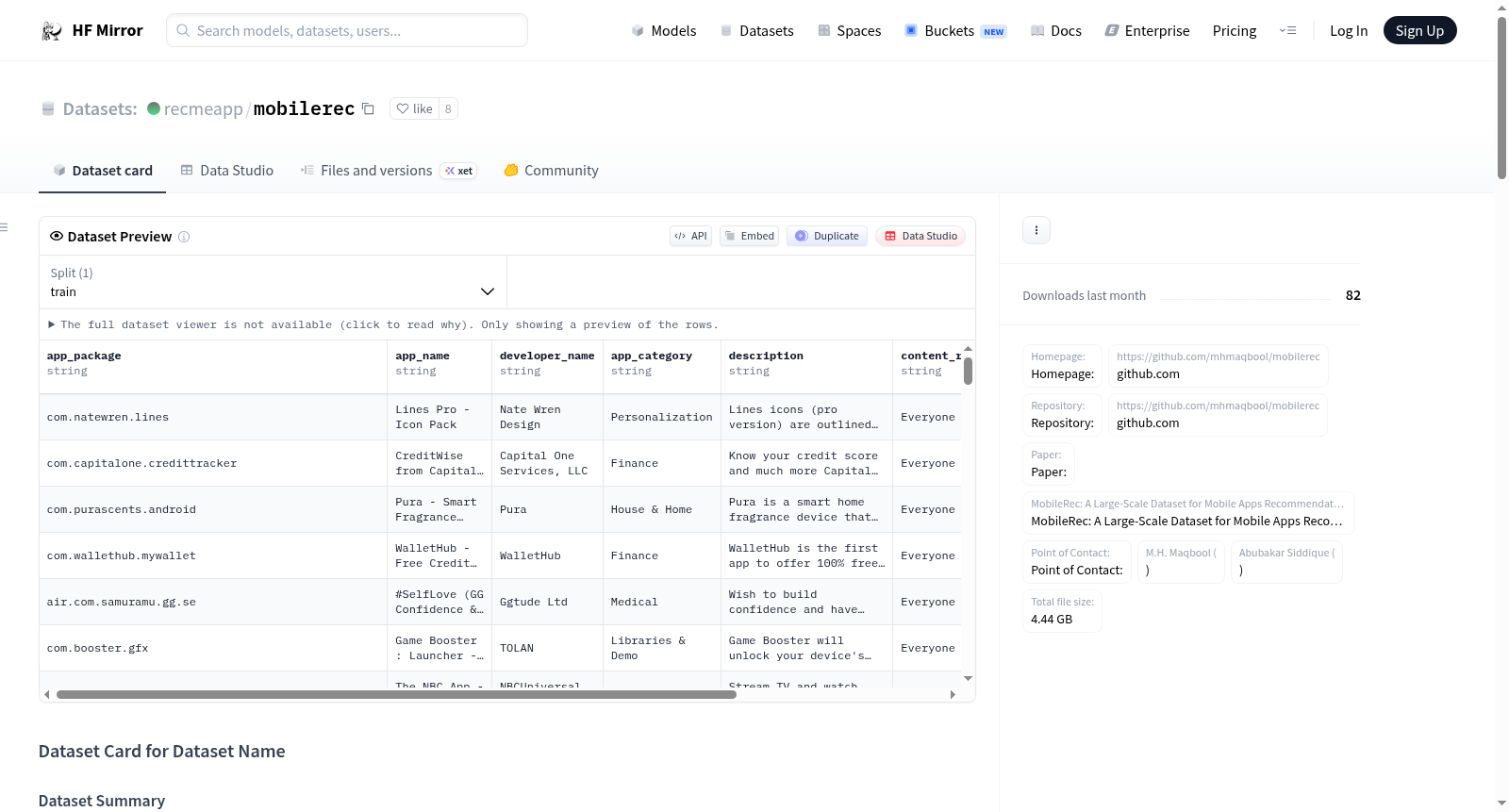Open the MobileRec paper link
Viewport: 1509px width, 812px height.
tap(1188, 513)
